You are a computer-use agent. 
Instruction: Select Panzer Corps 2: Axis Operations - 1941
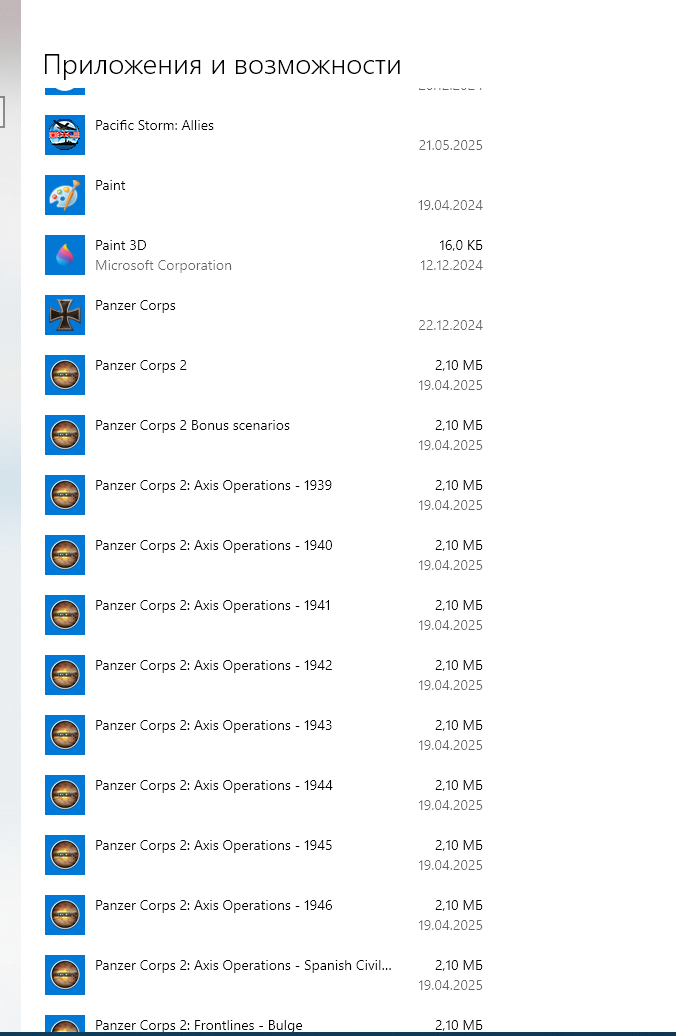pyautogui.click(x=264, y=615)
